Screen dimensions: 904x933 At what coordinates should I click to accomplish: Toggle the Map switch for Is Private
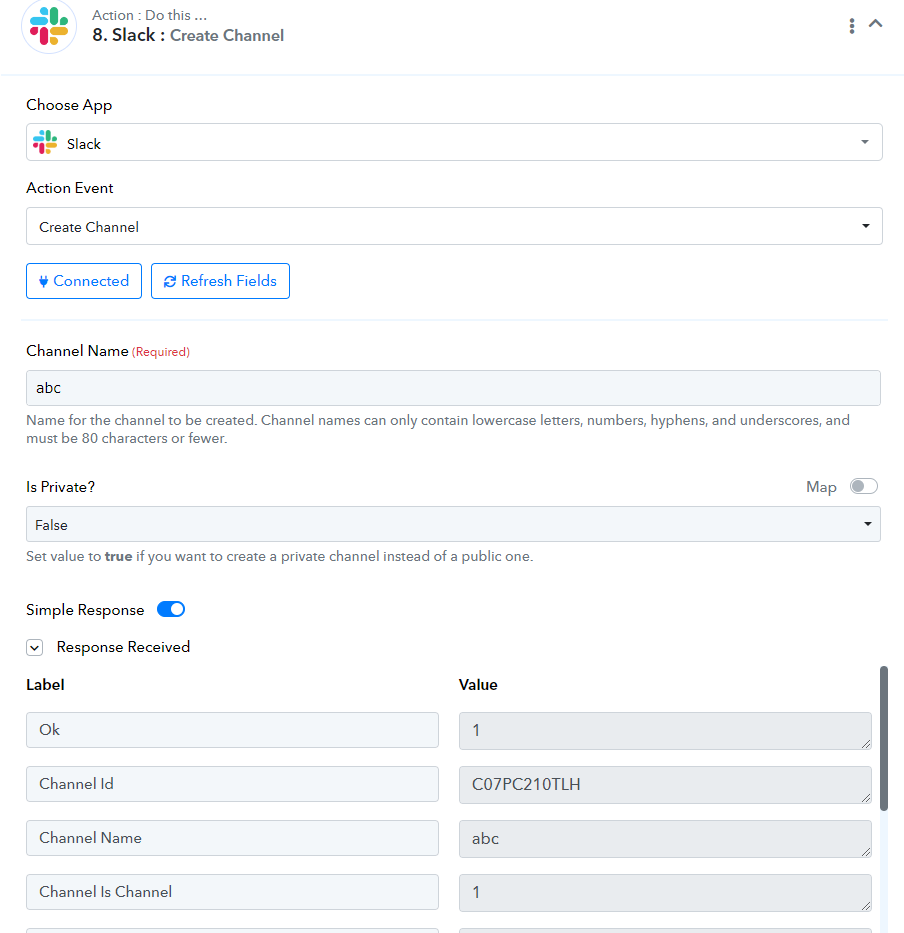[x=864, y=486]
